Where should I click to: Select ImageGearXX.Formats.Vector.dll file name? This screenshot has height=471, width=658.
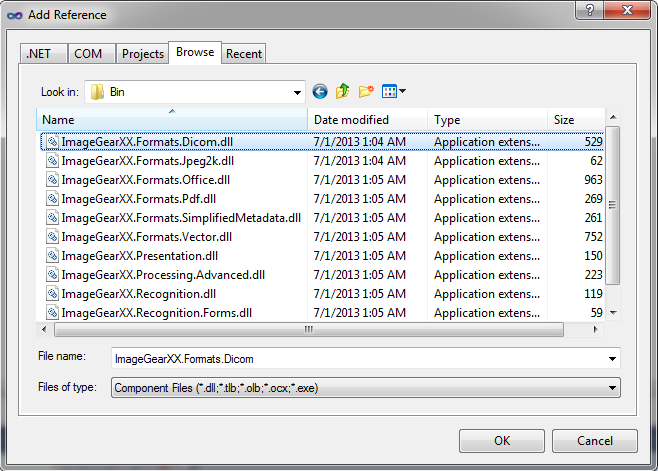pos(146,237)
